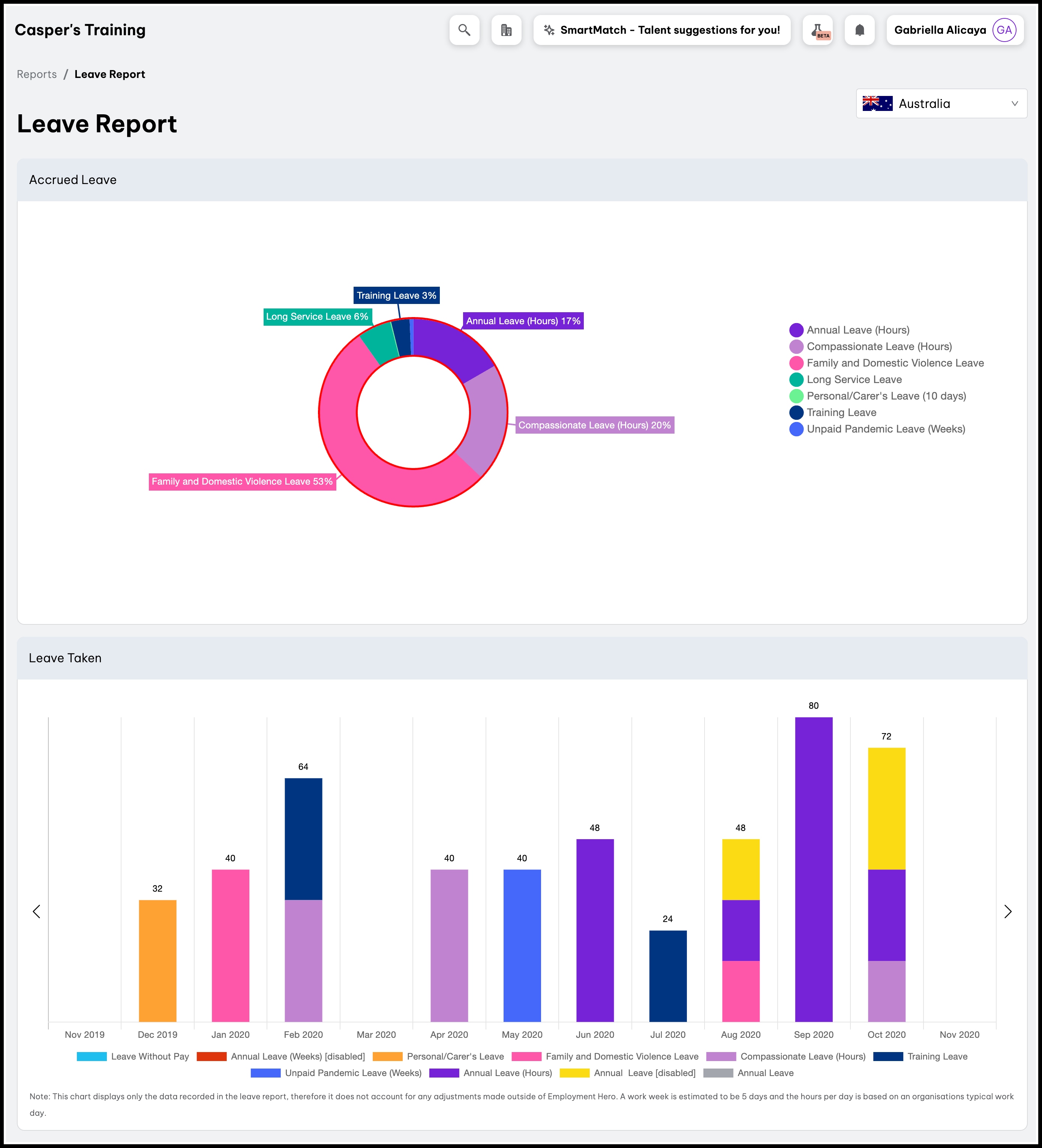Go to previous months with left arrow
The width and height of the screenshot is (1042, 1148).
36,912
